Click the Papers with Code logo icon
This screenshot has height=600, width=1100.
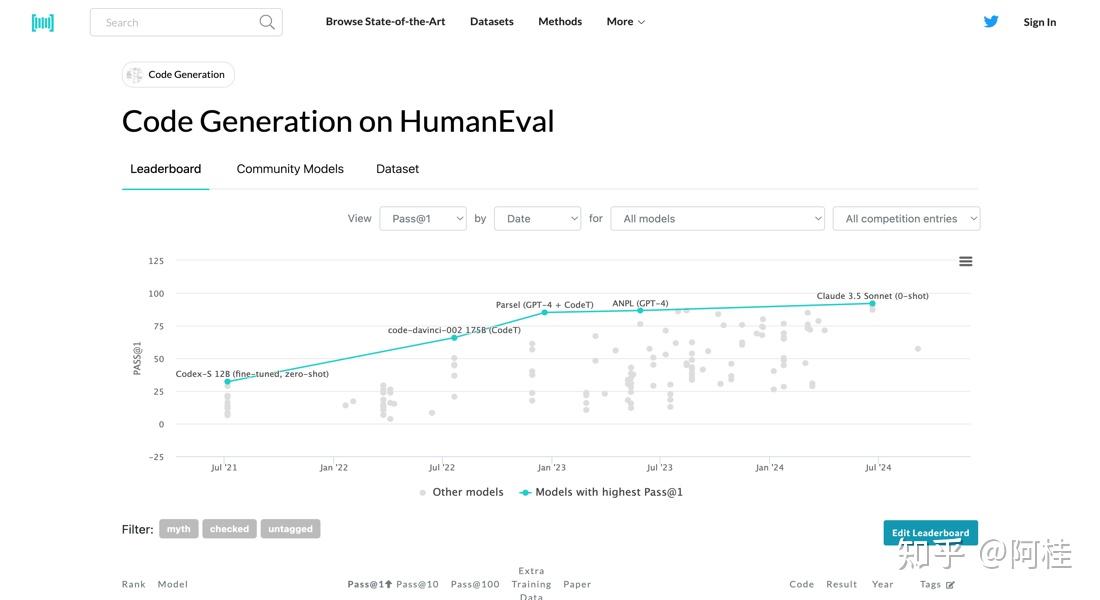(43, 22)
